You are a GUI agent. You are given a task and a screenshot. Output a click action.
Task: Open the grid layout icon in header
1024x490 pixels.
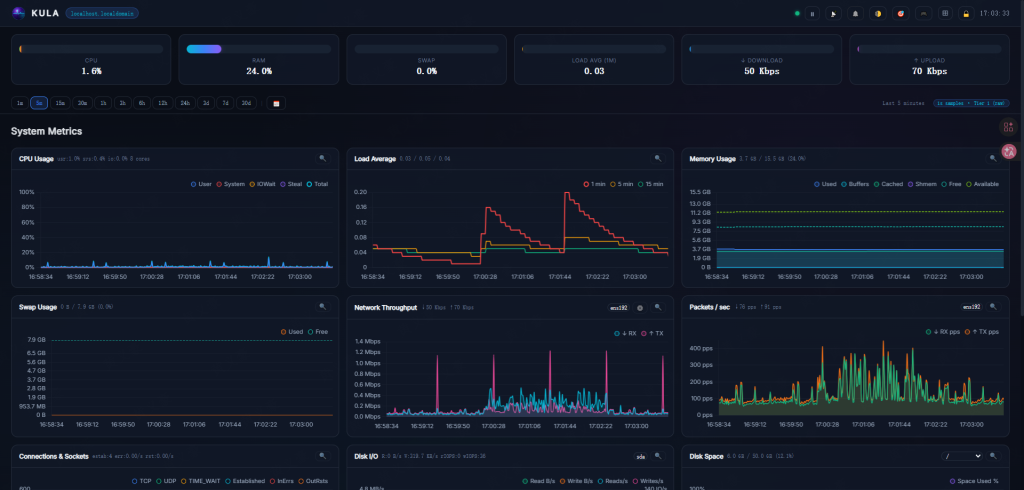pyautogui.click(x=945, y=14)
